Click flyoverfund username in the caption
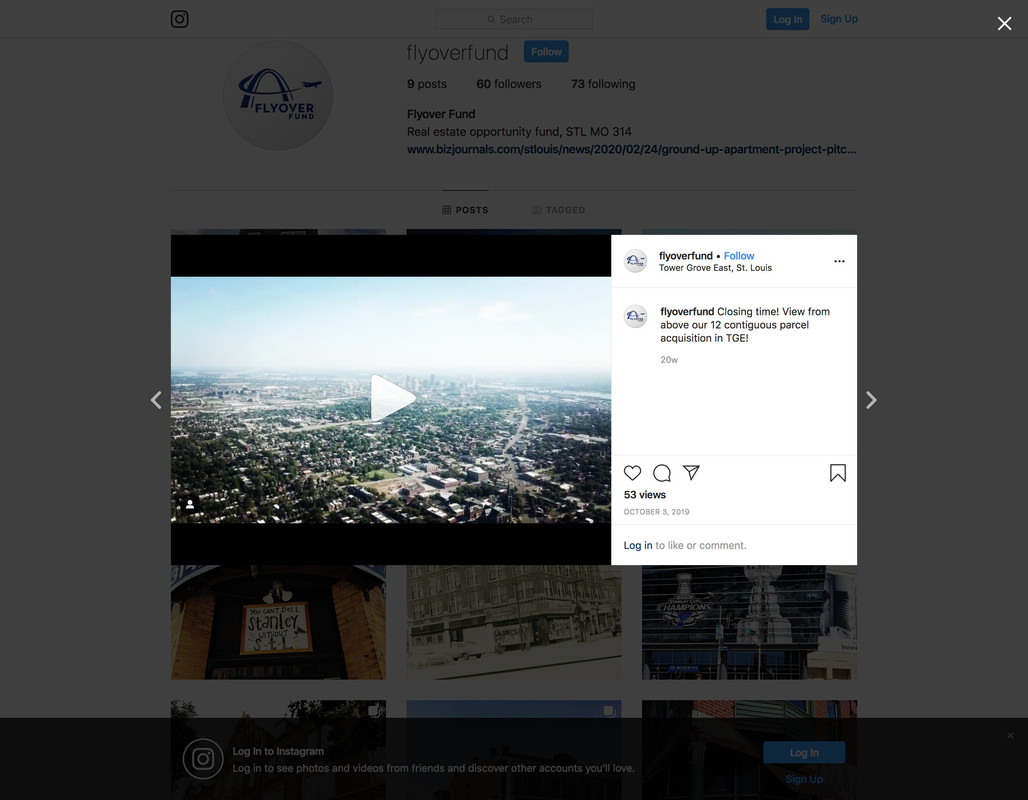1028x800 pixels. point(687,311)
